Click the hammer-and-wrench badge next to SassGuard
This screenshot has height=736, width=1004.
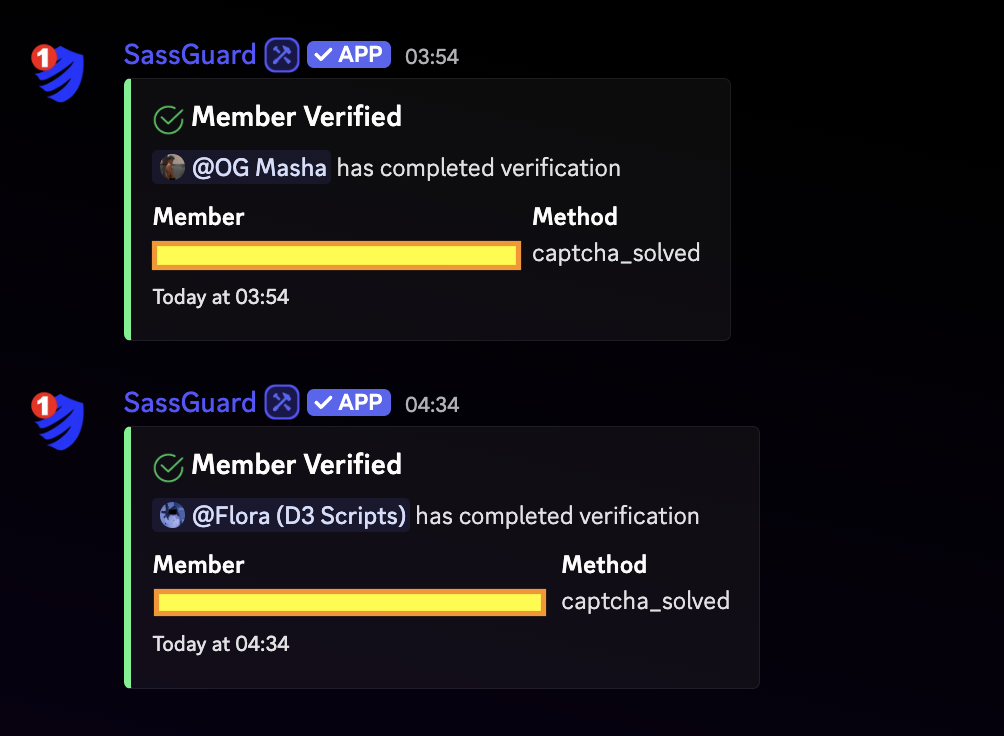pyautogui.click(x=281, y=54)
